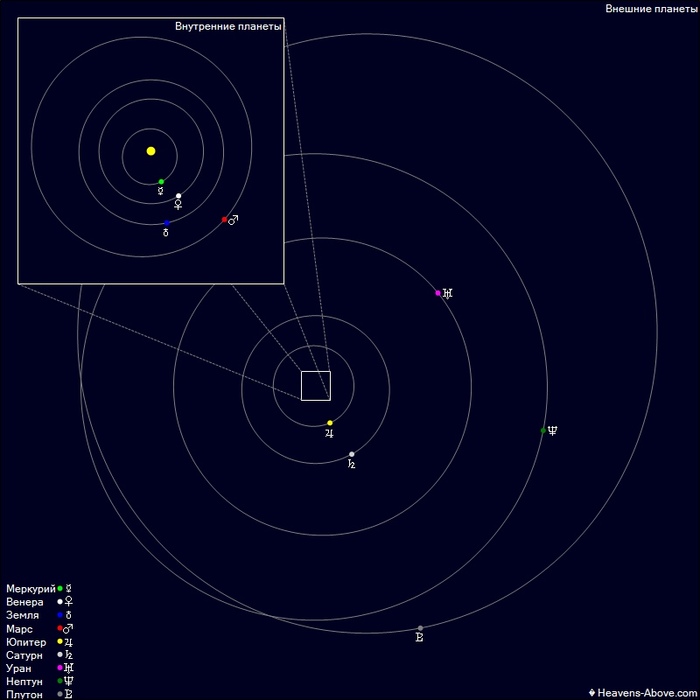Select the gray Pluto dot on its orbit

[x=420, y=628]
